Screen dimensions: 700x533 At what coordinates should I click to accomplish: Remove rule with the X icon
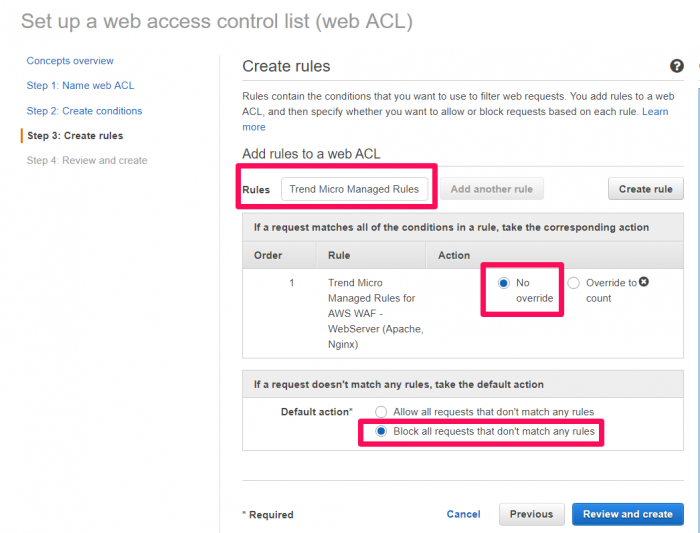tap(643, 282)
